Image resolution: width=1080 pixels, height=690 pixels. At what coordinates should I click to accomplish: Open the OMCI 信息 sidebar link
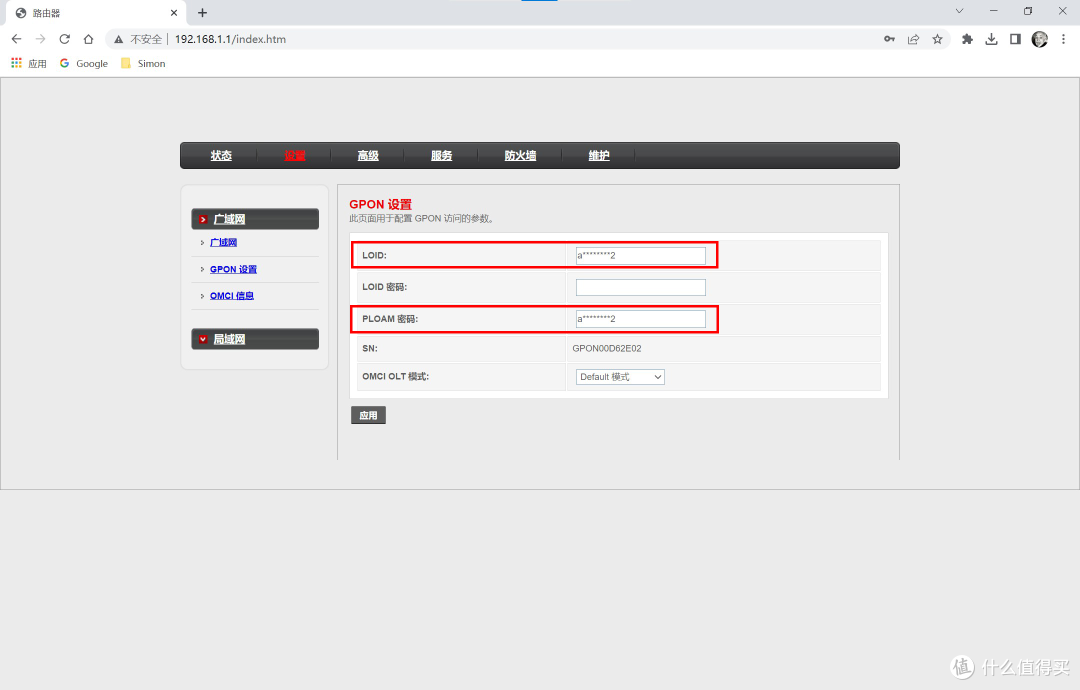(x=231, y=295)
